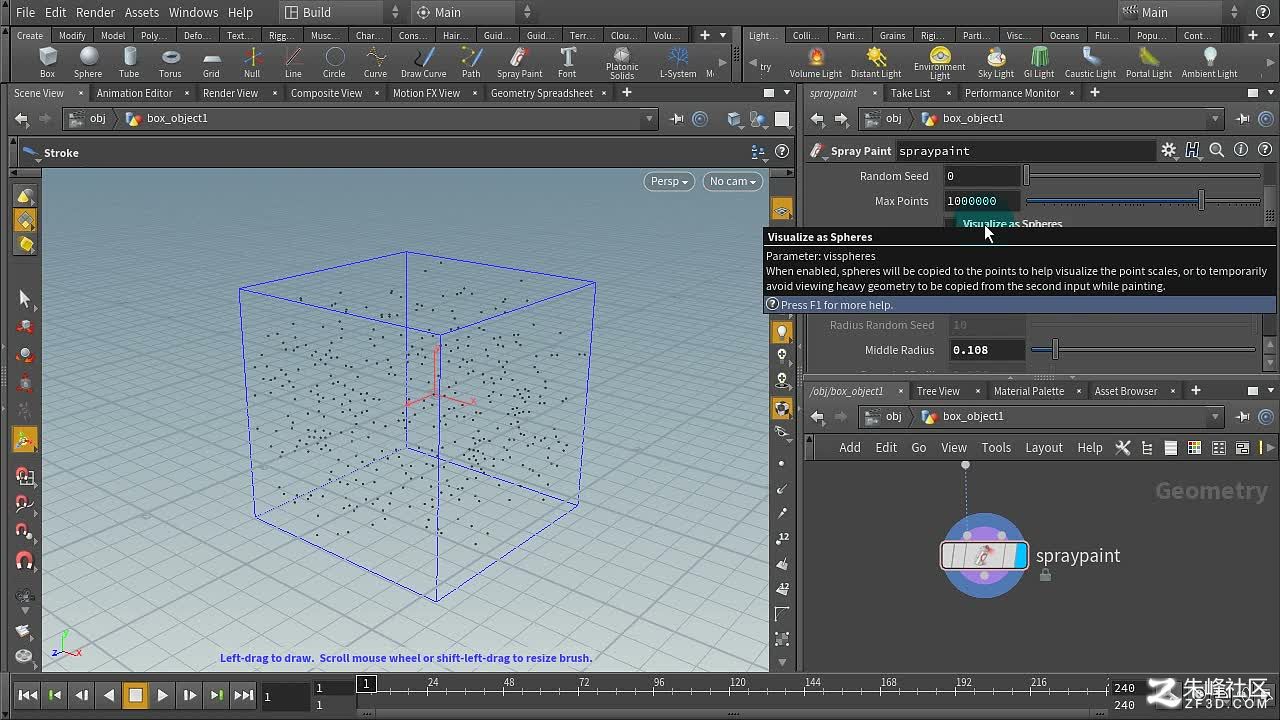The image size is (1280, 720).
Task: Switch to the Performance Monitor tab
Action: [x=1012, y=93]
